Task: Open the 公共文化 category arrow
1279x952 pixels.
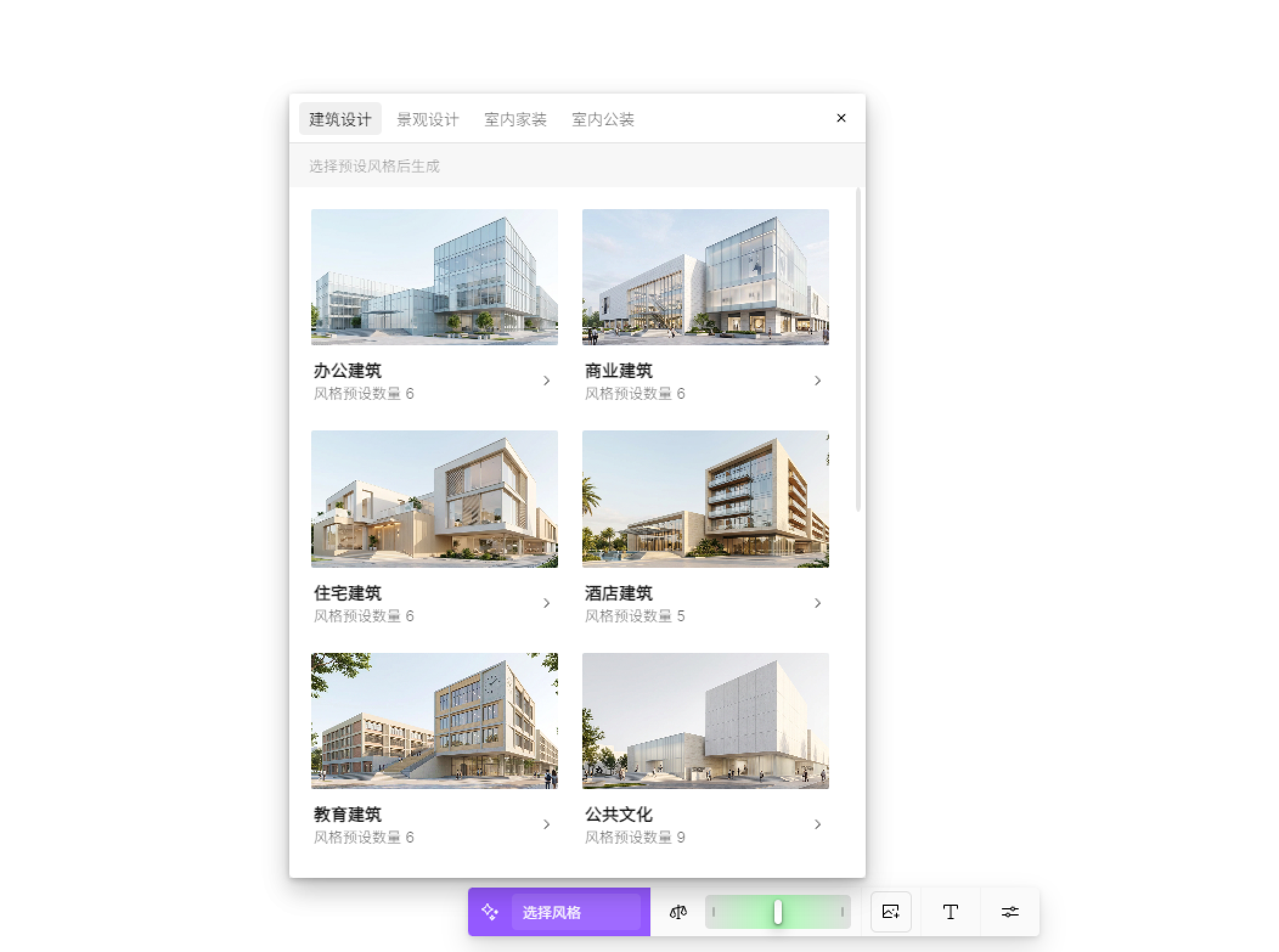Action: (x=818, y=824)
